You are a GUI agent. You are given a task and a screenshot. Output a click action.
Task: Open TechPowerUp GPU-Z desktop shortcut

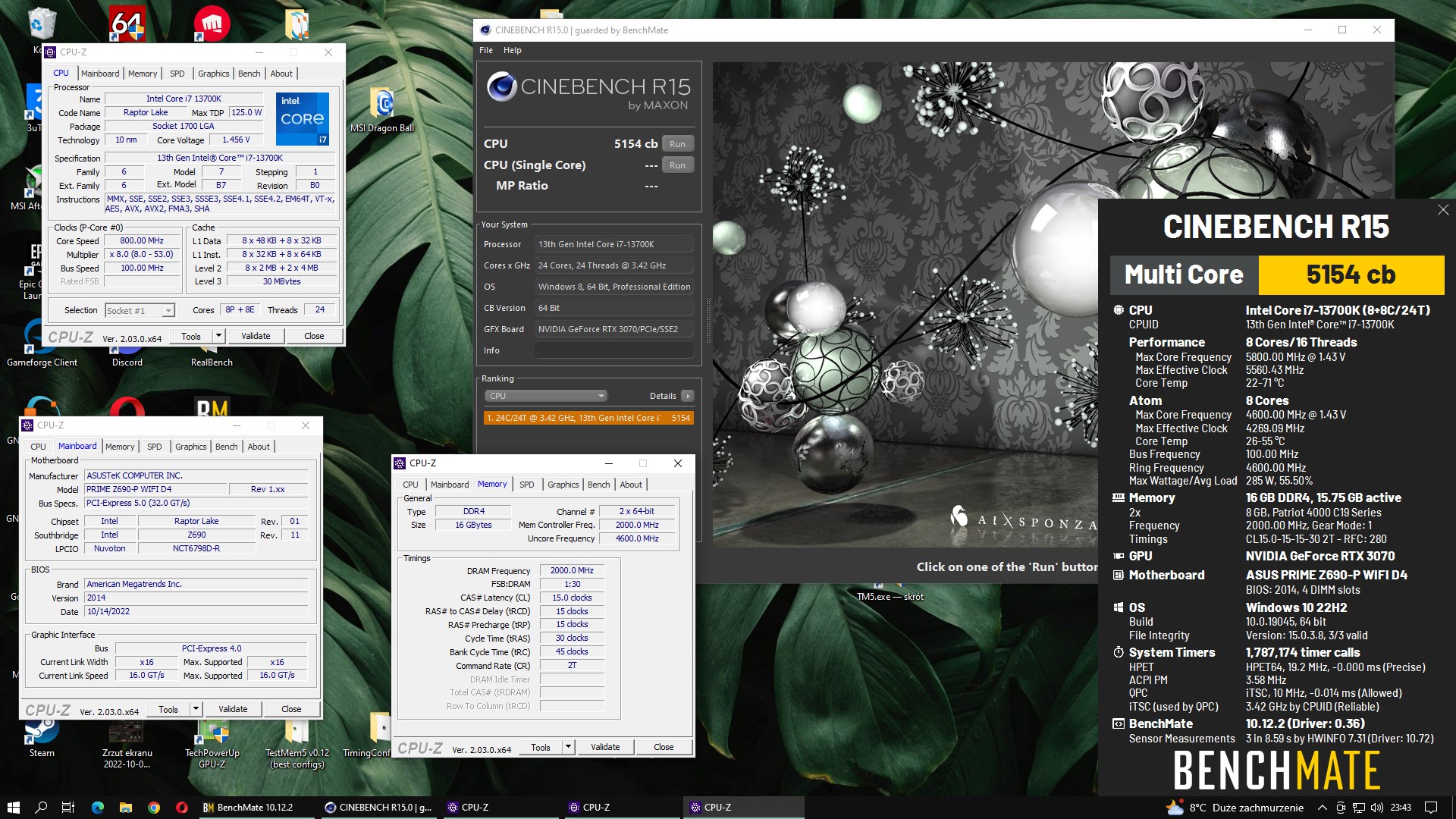pos(212,745)
